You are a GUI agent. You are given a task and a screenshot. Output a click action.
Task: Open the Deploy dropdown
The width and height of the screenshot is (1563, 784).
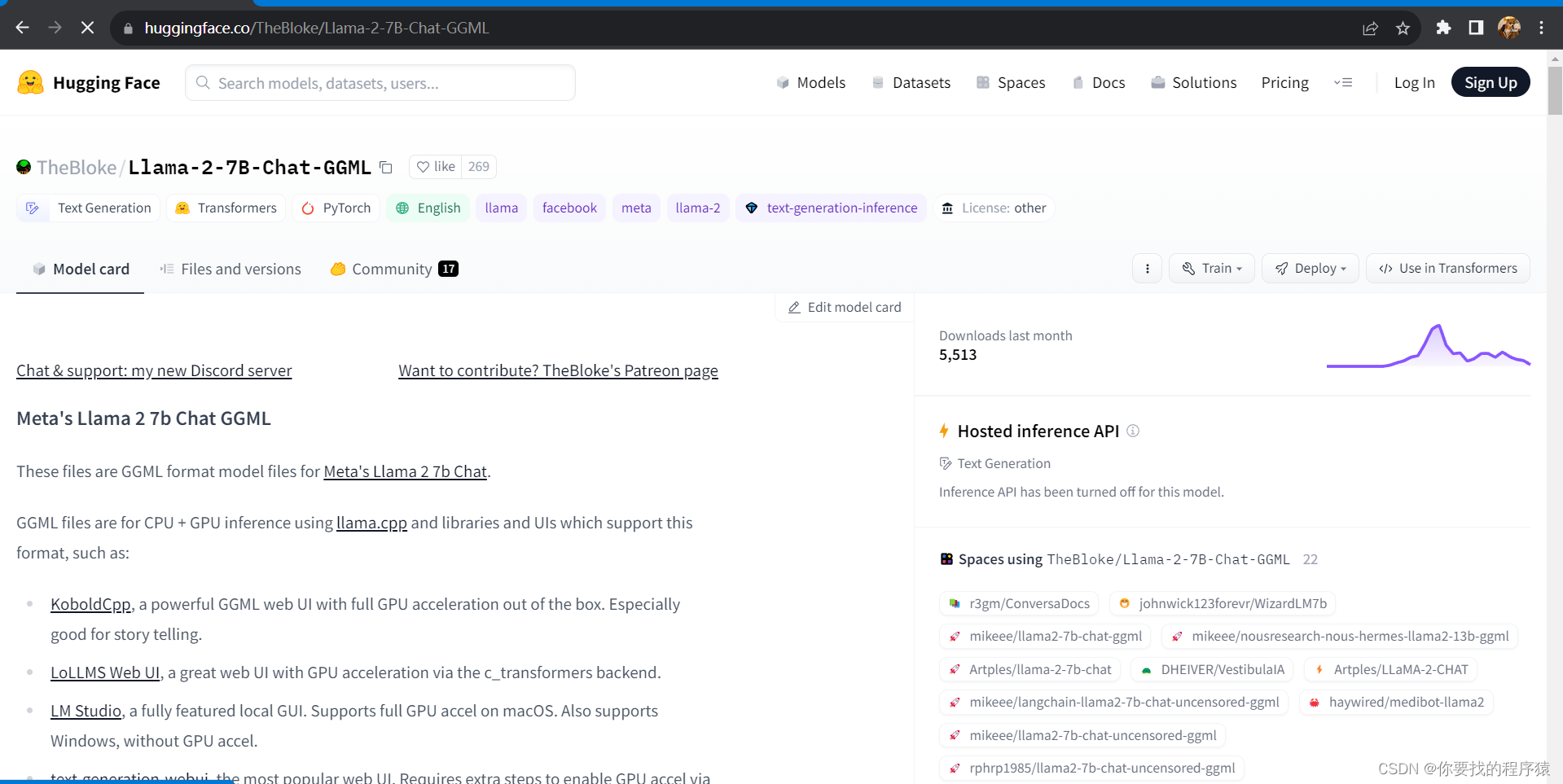click(1311, 269)
